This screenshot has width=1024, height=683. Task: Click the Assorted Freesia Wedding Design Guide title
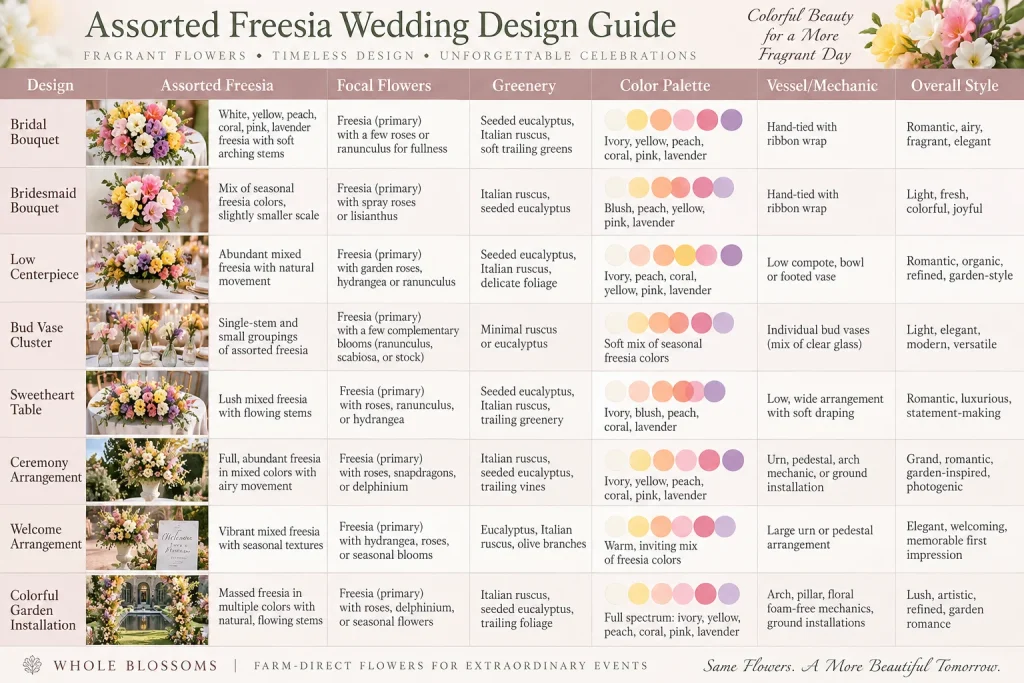tap(380, 25)
